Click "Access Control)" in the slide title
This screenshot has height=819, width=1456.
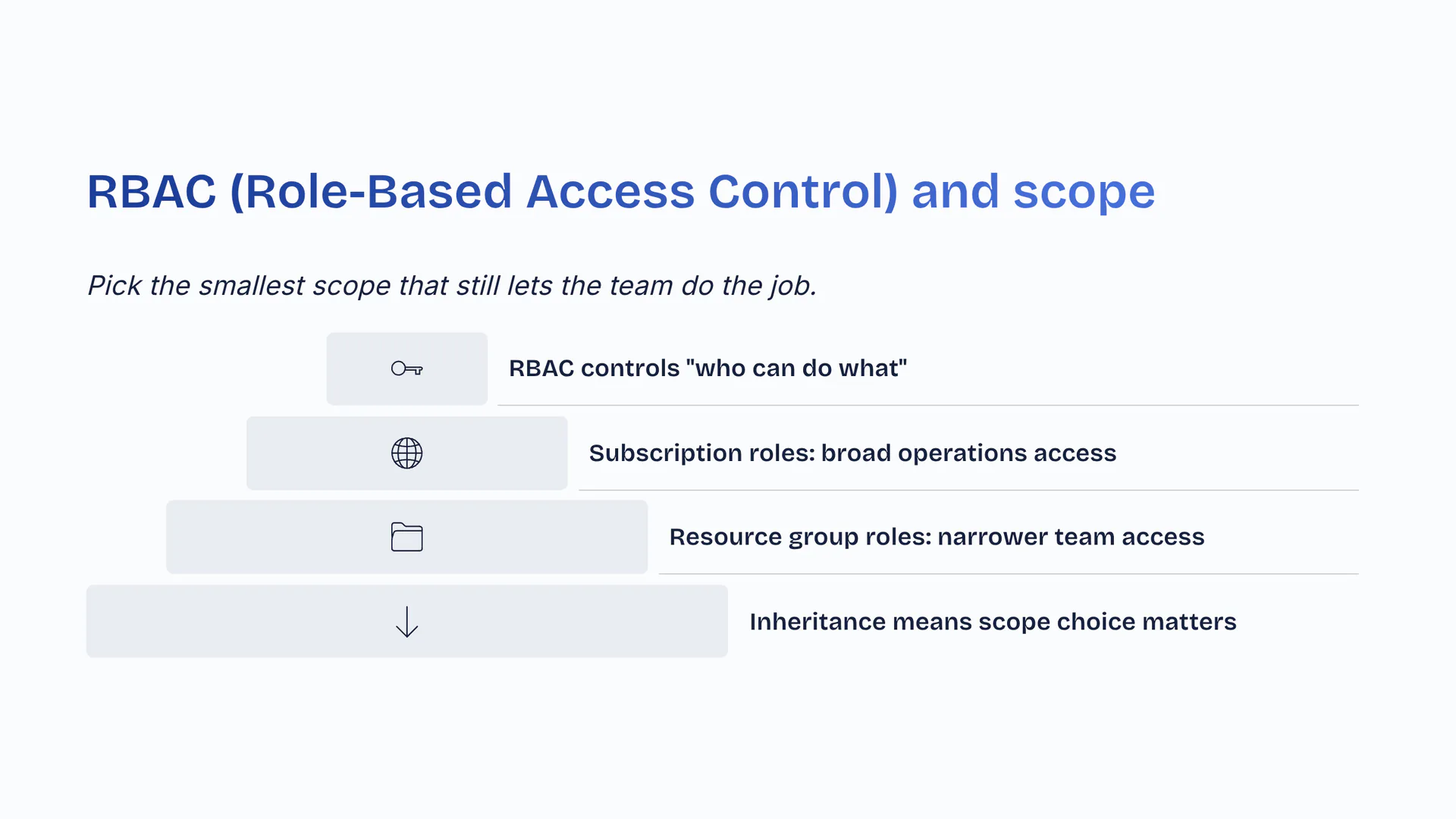[x=711, y=191]
